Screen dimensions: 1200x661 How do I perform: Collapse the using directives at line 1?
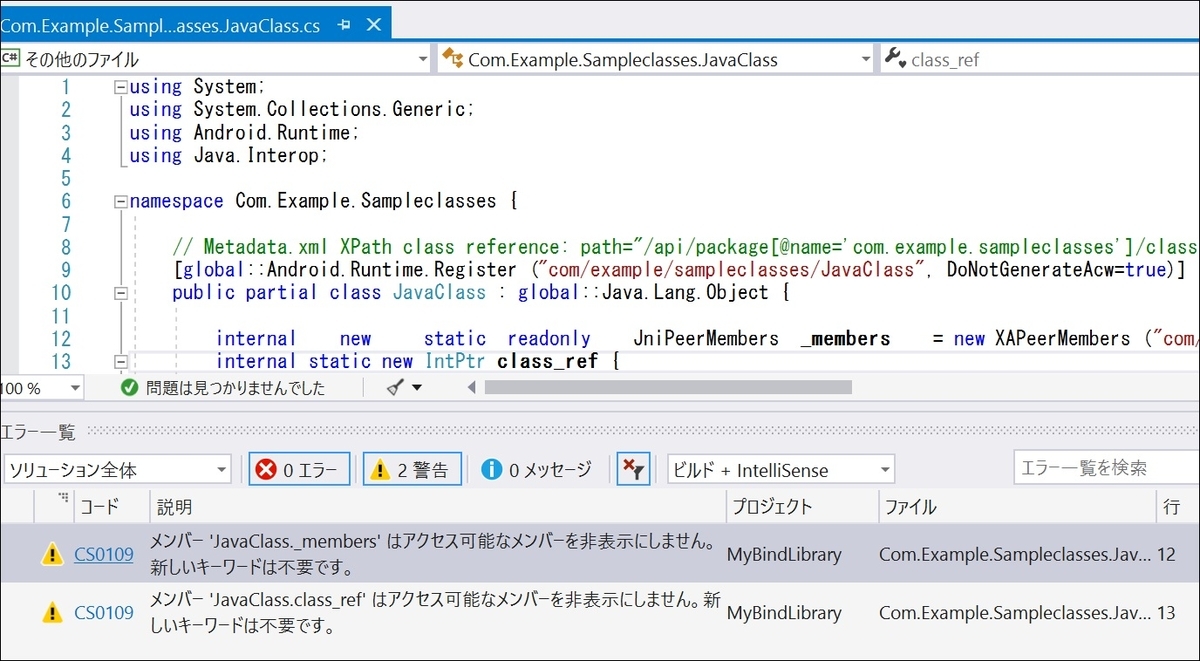(121, 87)
